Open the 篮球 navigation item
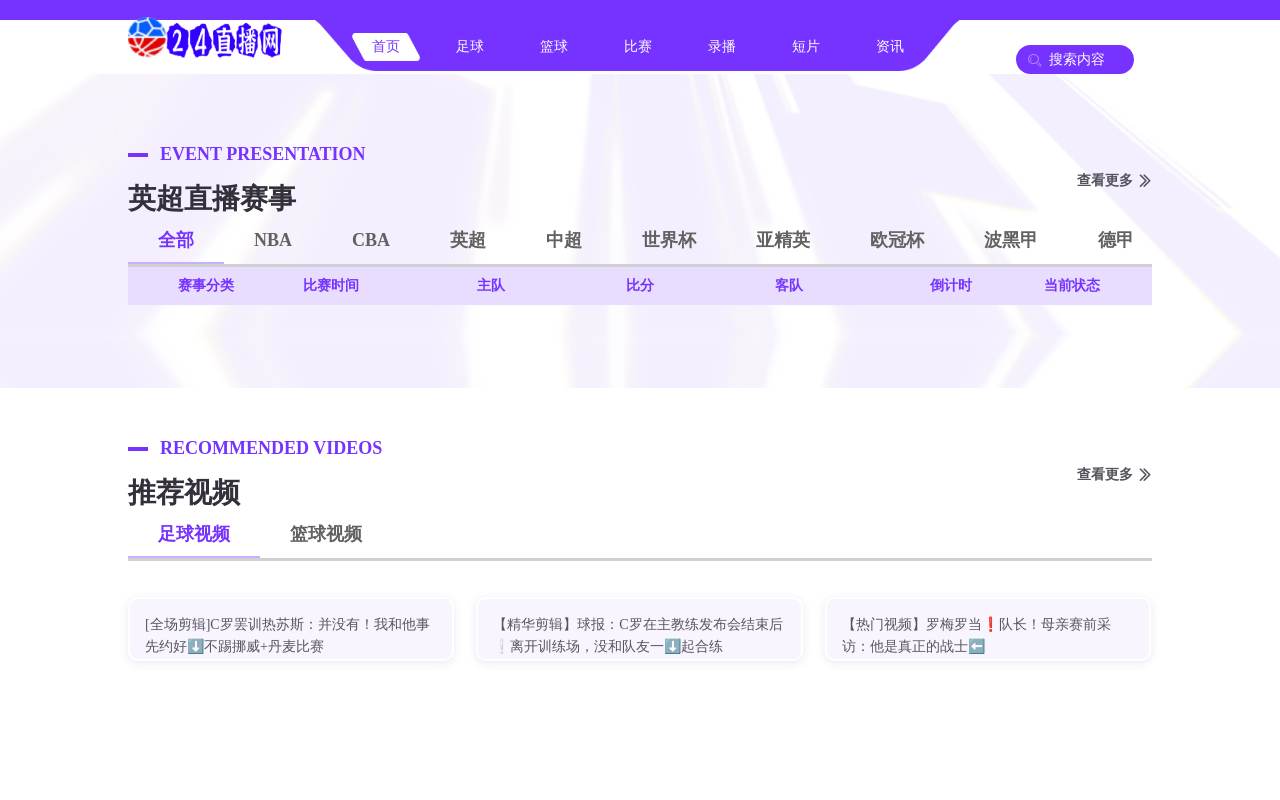 coord(554,47)
